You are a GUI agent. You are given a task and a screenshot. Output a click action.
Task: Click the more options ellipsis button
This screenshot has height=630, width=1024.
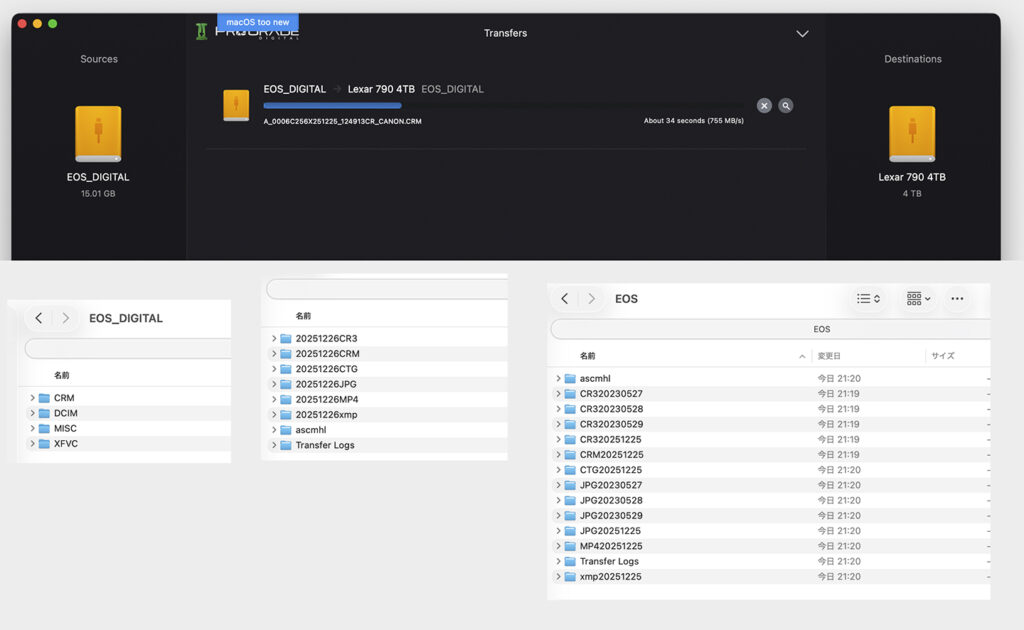tap(957, 298)
